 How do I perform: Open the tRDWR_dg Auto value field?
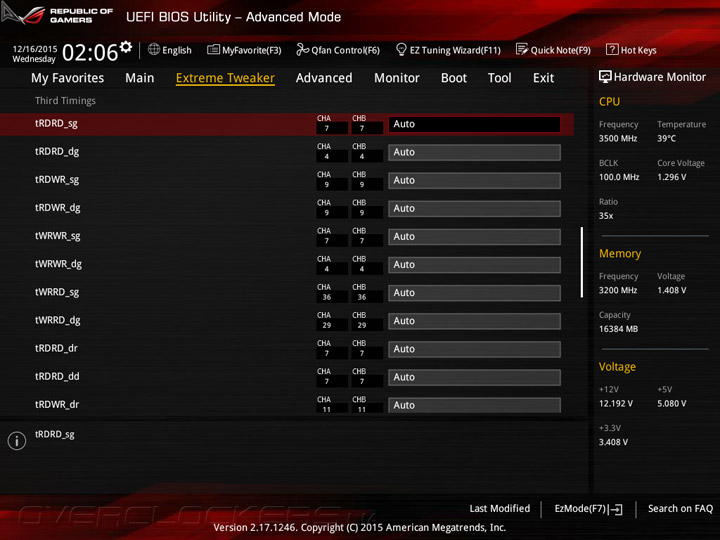(474, 208)
